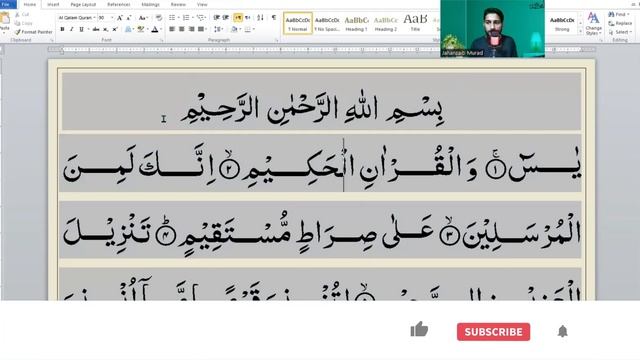Switch to the Home ribbon tab
640x360 pixels.
click(x=29, y=4)
